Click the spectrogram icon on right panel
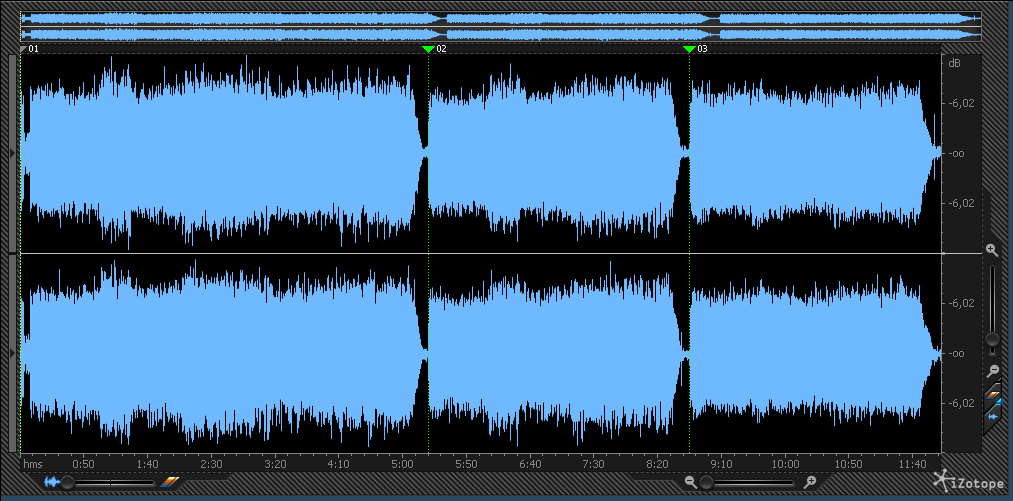This screenshot has height=501, width=1013. [x=992, y=398]
